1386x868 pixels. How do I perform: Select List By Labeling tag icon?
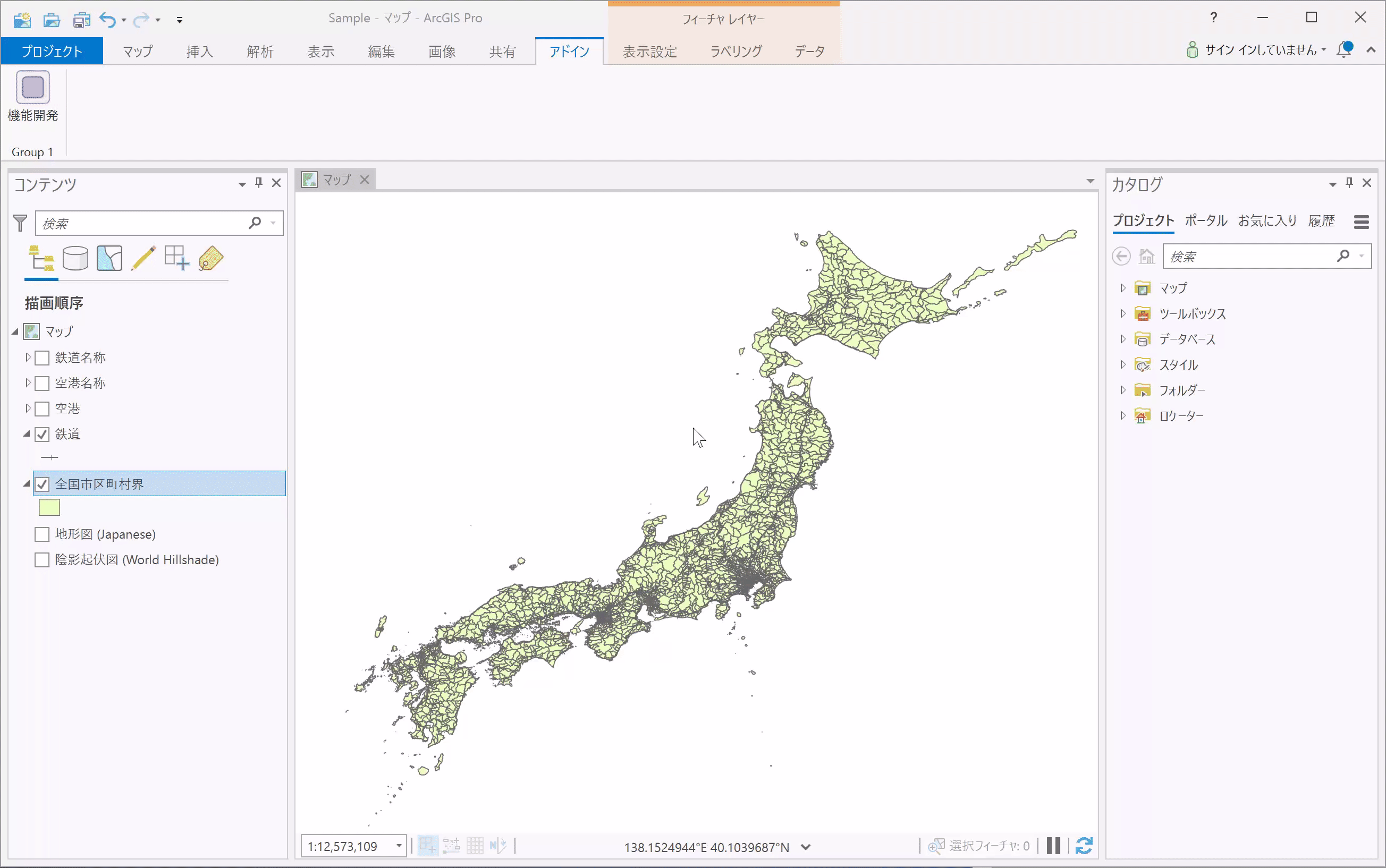(x=210, y=258)
